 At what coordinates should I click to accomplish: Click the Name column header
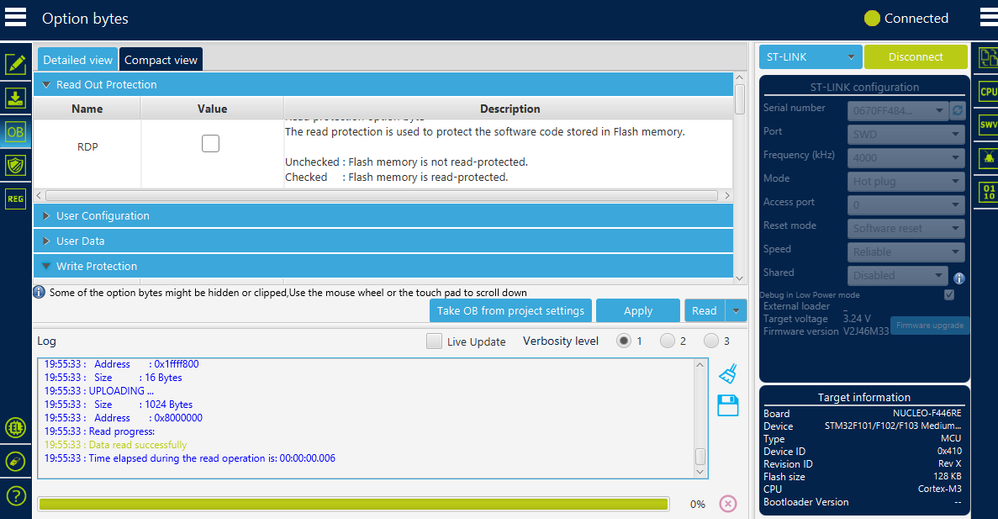(x=87, y=109)
